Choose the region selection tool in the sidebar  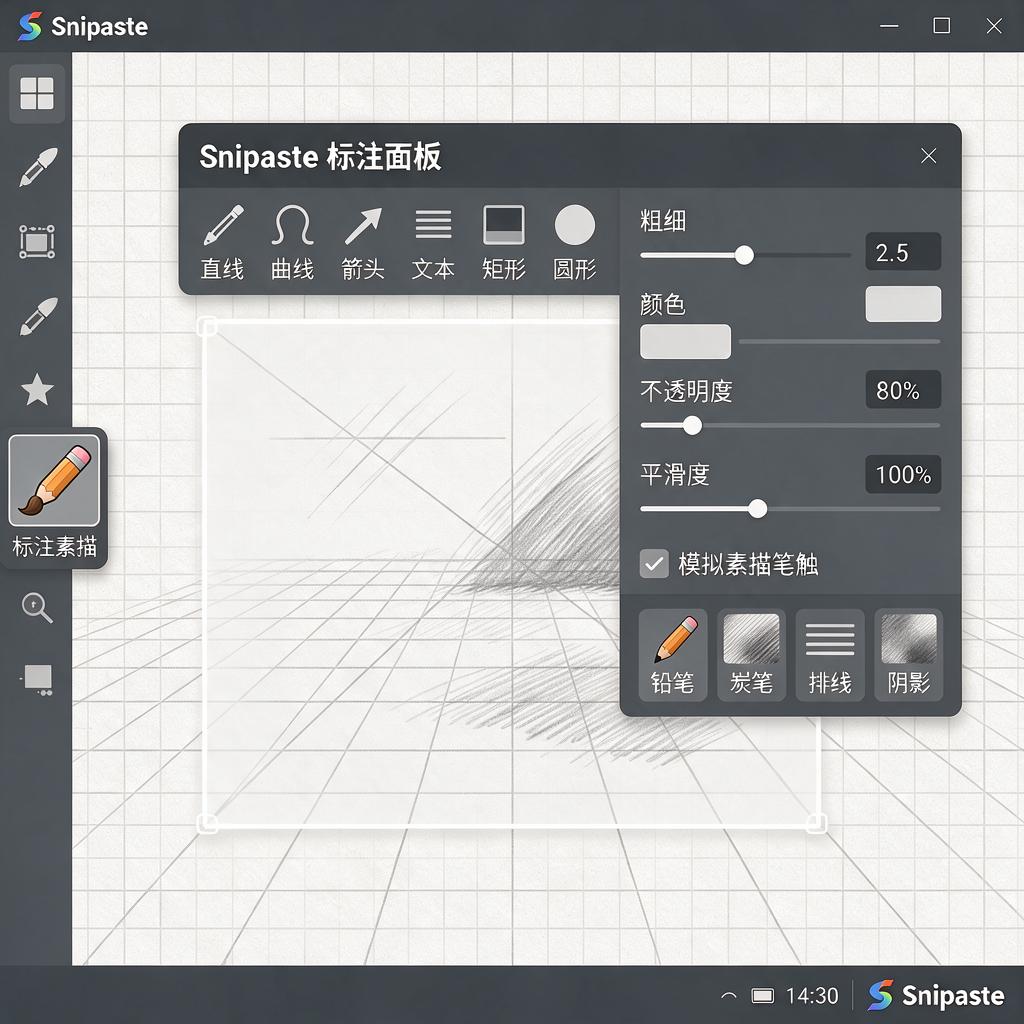click(37, 242)
